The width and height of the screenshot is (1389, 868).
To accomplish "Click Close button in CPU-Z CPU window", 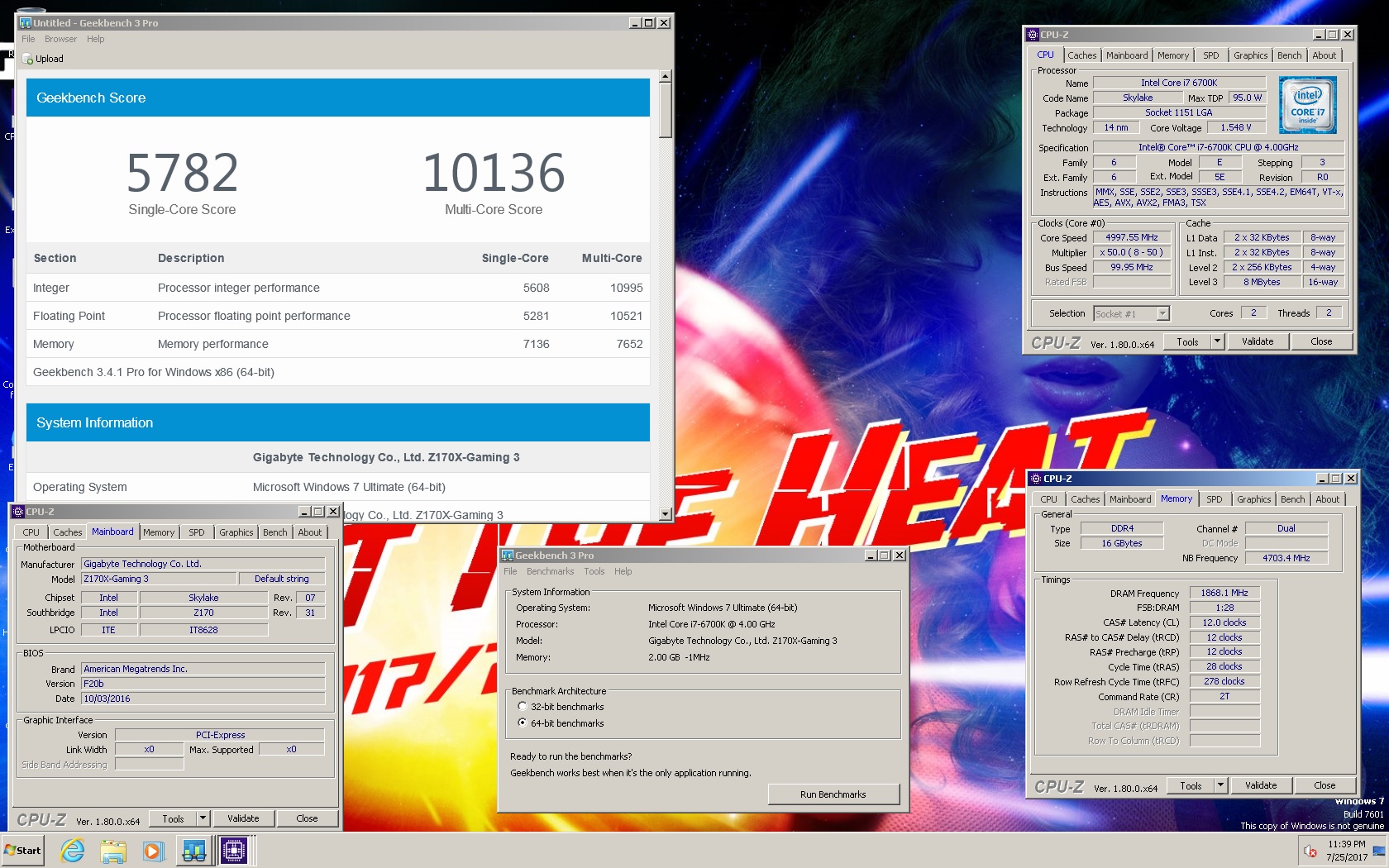I will pos(1321,341).
